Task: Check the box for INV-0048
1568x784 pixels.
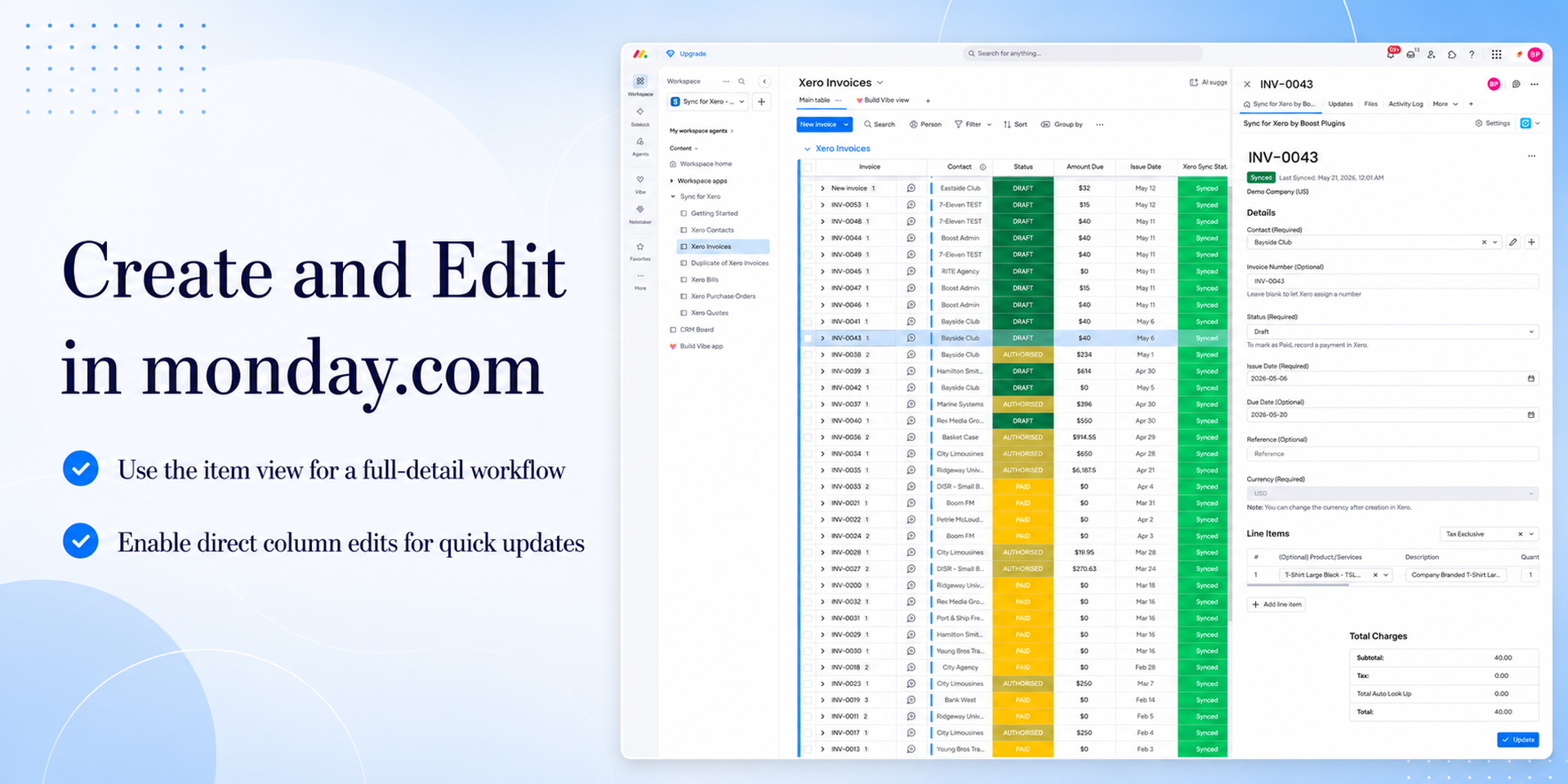Action: pos(808,221)
